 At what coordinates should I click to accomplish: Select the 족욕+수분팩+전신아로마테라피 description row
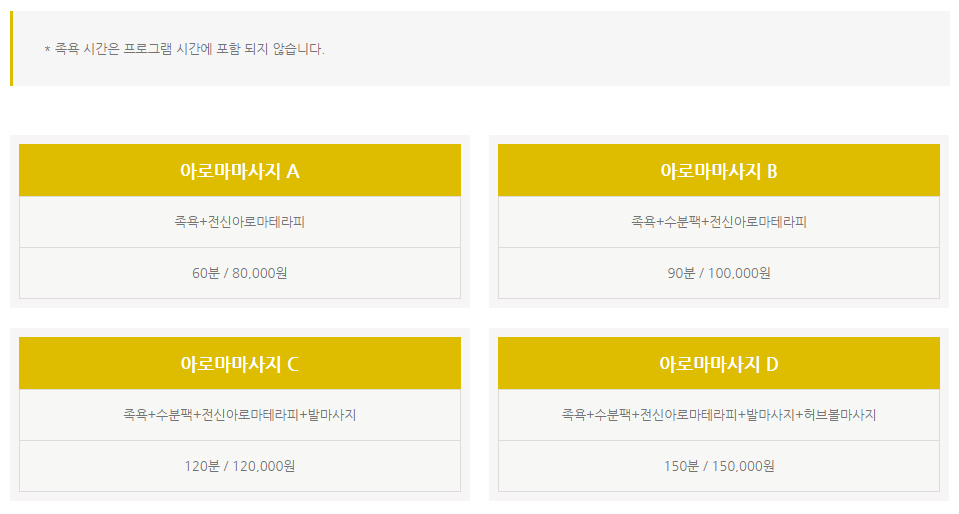pyautogui.click(x=719, y=222)
